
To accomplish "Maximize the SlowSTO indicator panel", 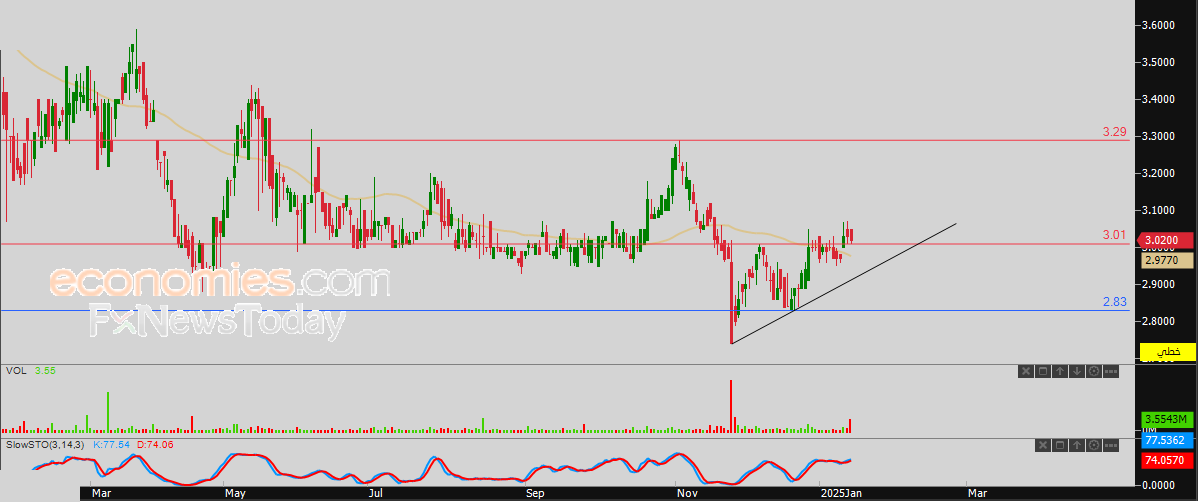I will pyautogui.click(x=1060, y=445).
